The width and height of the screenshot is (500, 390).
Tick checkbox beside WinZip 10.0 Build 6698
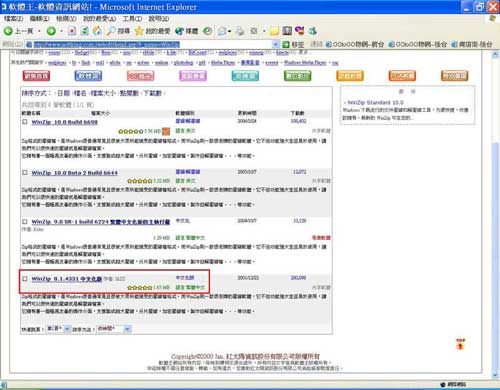click(x=25, y=122)
